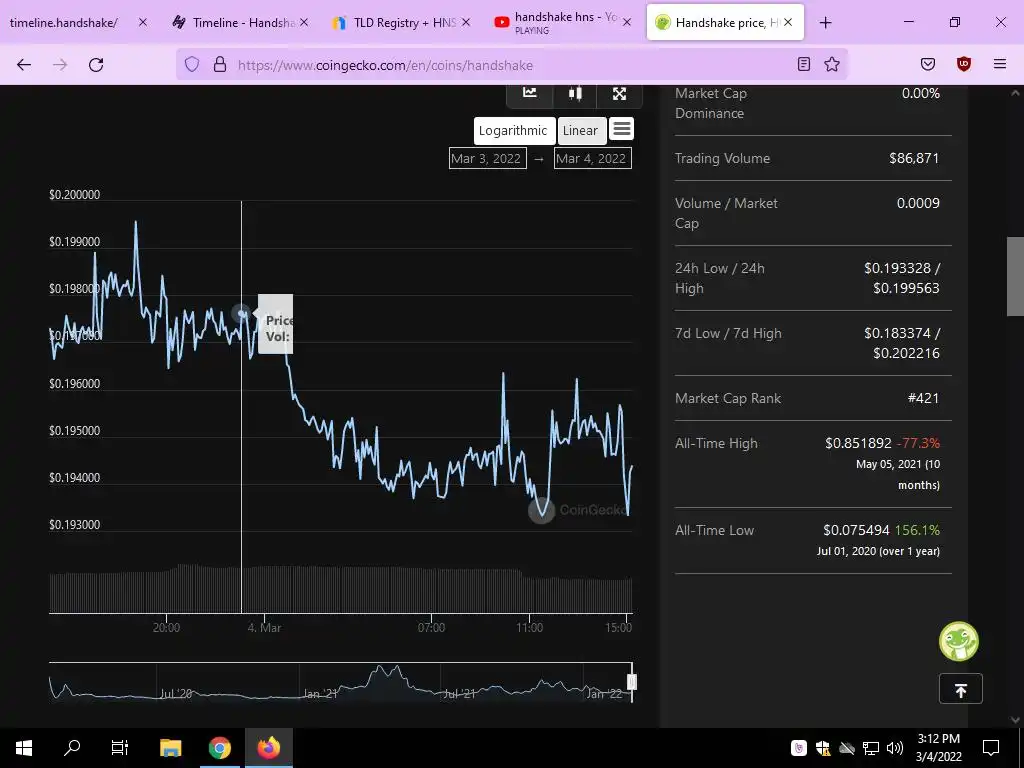Viewport: 1024px width, 768px height.
Task: Click the range navigator right handle
Action: tap(632, 682)
